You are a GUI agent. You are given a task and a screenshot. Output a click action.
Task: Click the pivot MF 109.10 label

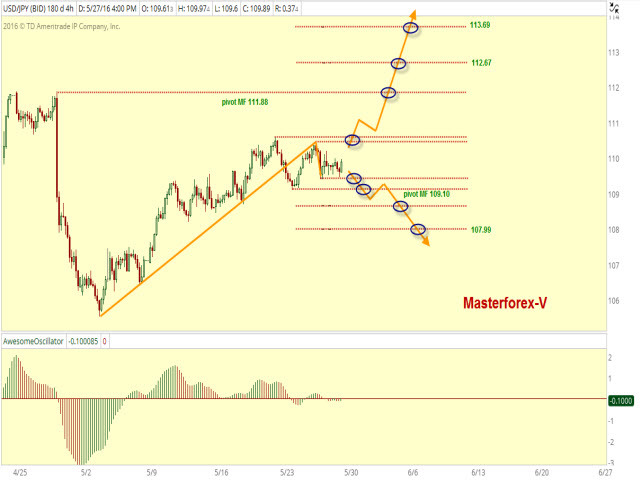[x=426, y=194]
